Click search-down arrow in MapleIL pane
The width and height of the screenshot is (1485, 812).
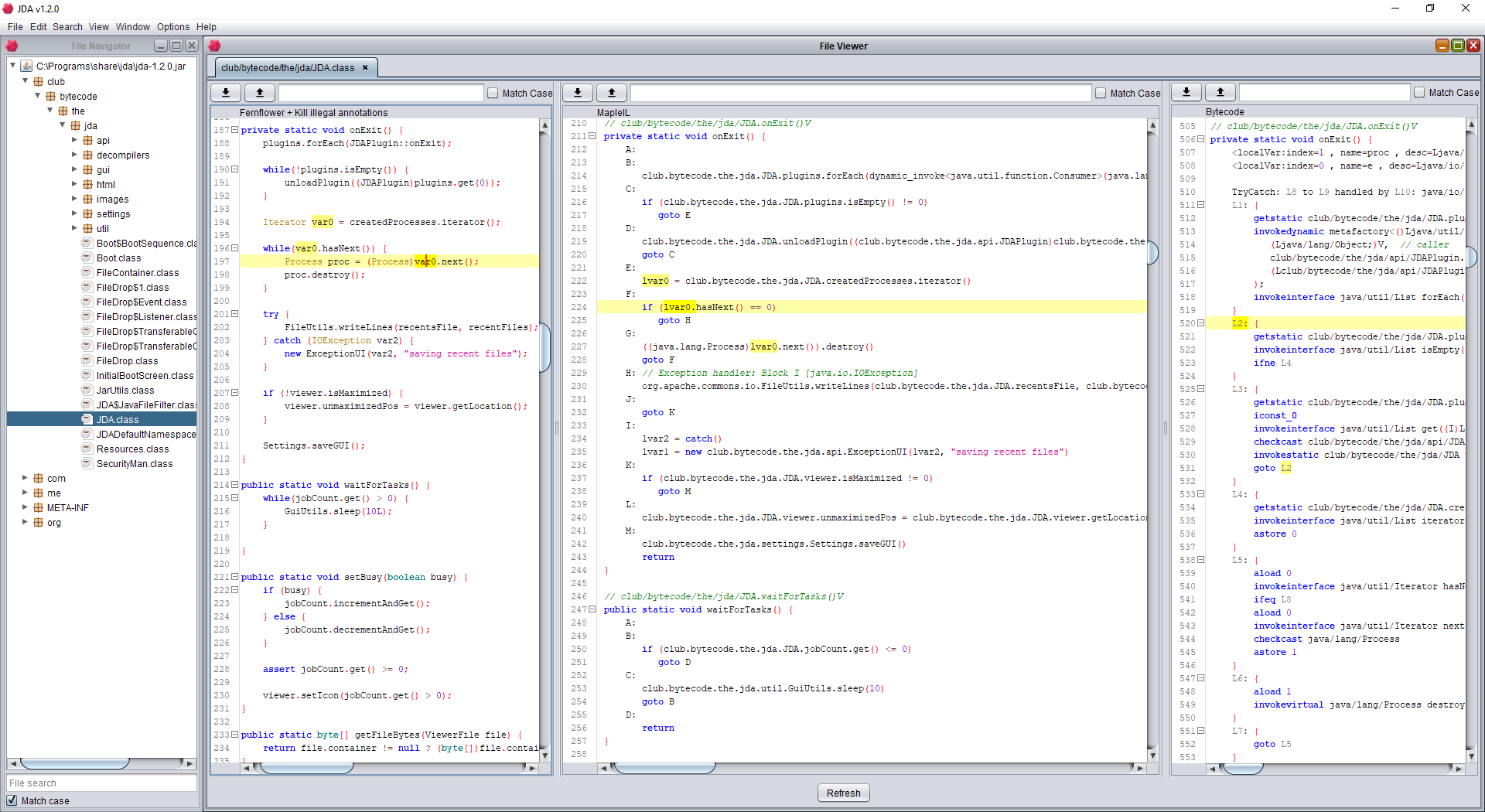click(x=578, y=93)
